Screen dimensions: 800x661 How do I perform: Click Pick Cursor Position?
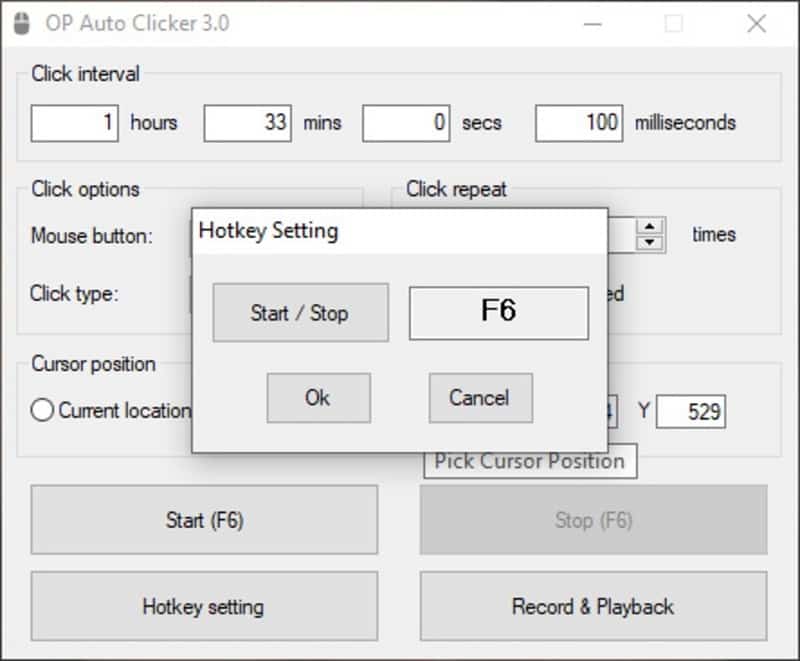tap(530, 461)
